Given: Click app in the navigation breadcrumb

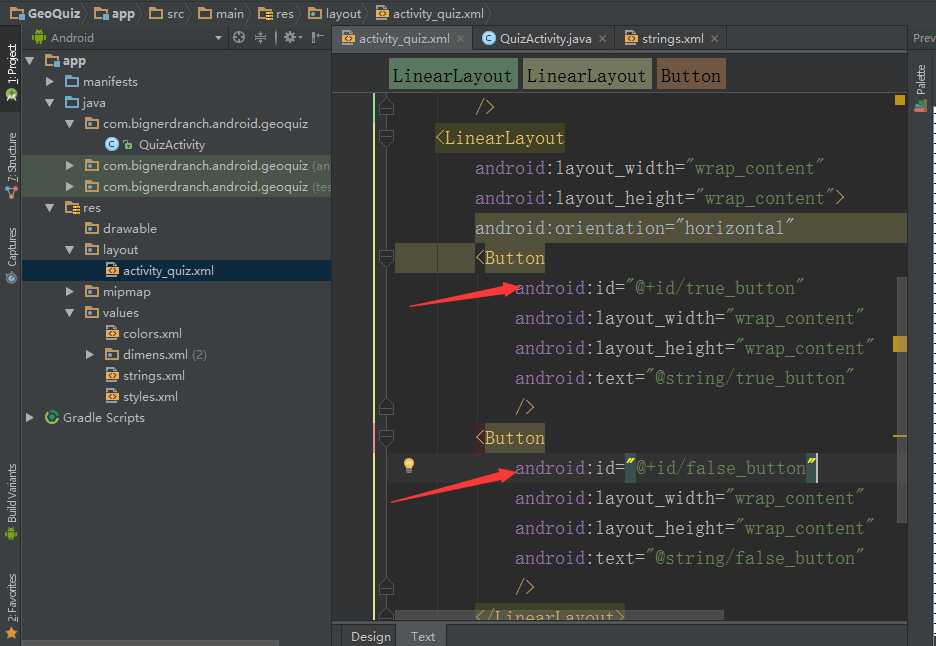Looking at the screenshot, I should (x=115, y=13).
